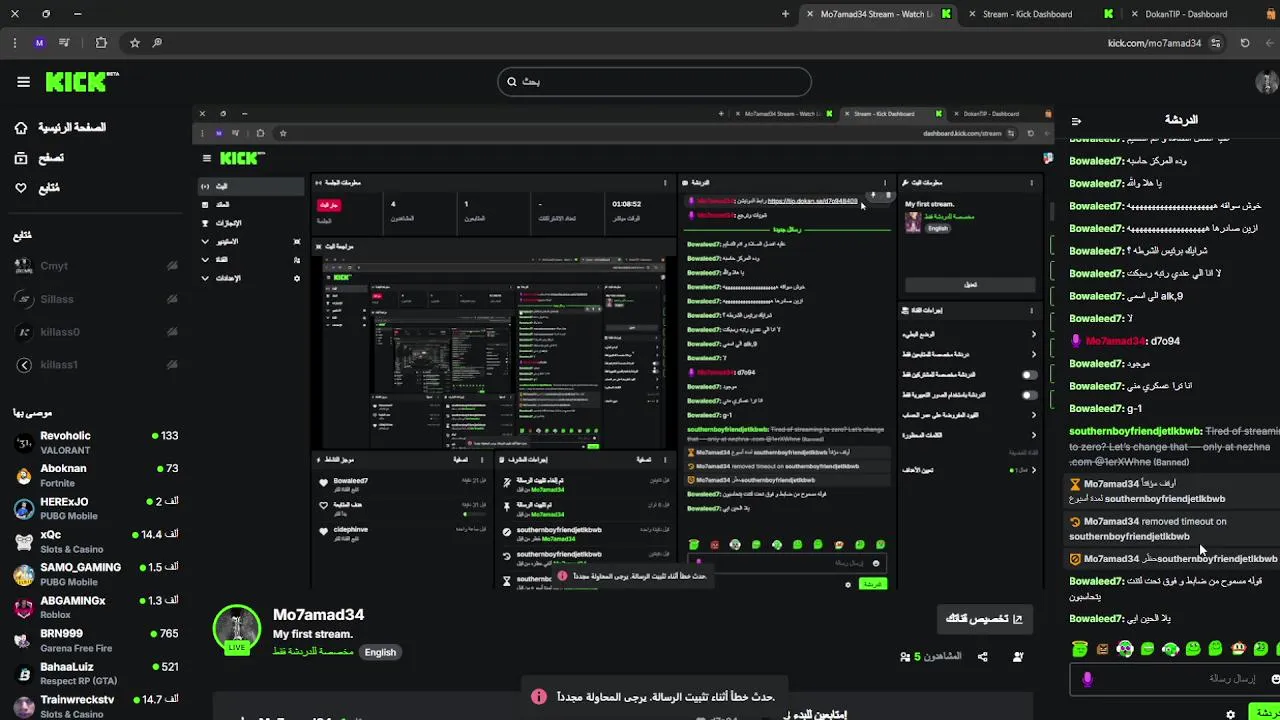Image resolution: width=1280 pixels, height=720 pixels.
Task: Bookmark this page with the star icon
Action: [134, 43]
